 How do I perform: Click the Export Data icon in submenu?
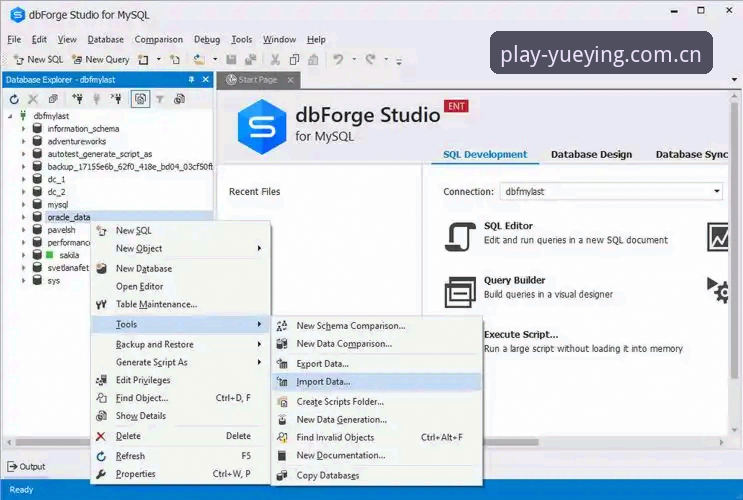pyautogui.click(x=282, y=364)
